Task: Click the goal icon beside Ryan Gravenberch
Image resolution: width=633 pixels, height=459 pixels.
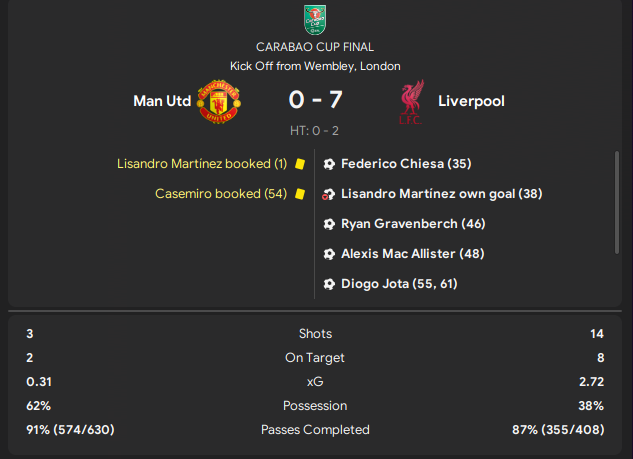Action: [329, 224]
